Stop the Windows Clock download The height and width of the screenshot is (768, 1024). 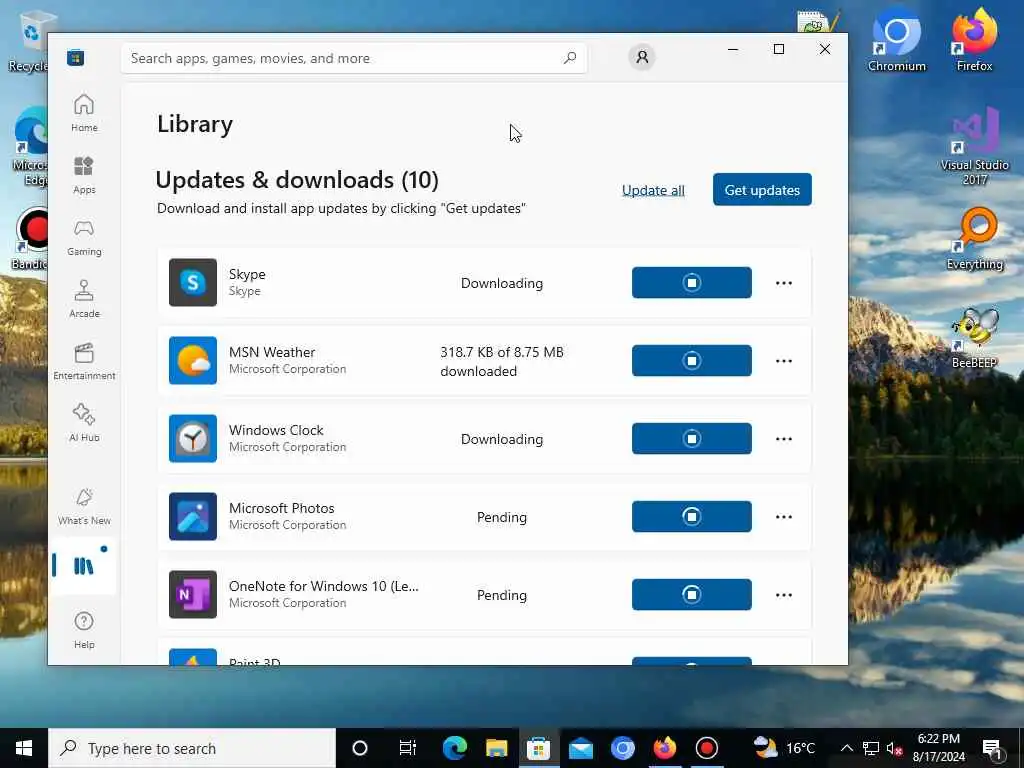coord(692,438)
